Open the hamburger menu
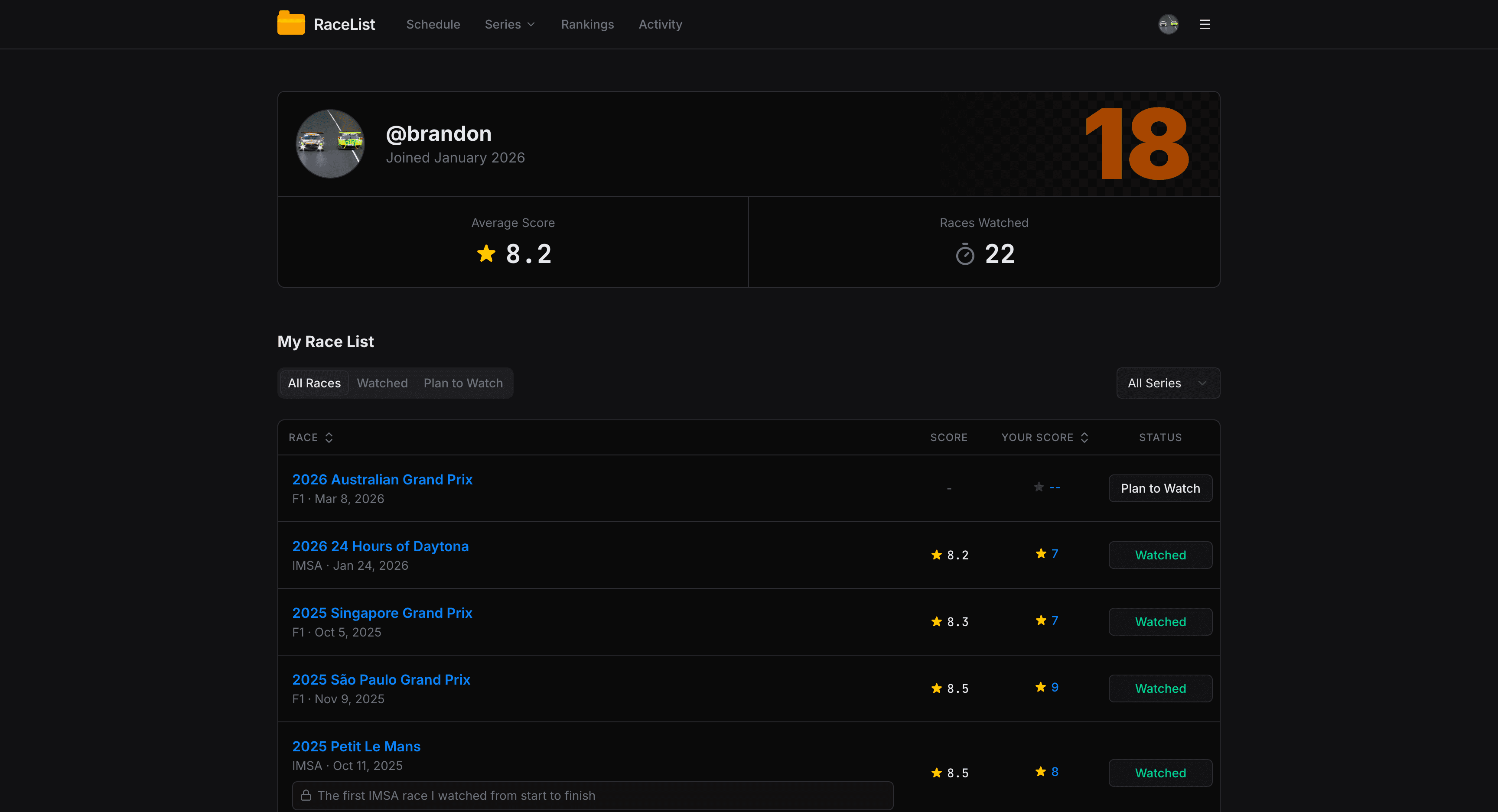The image size is (1498, 812). (1204, 24)
